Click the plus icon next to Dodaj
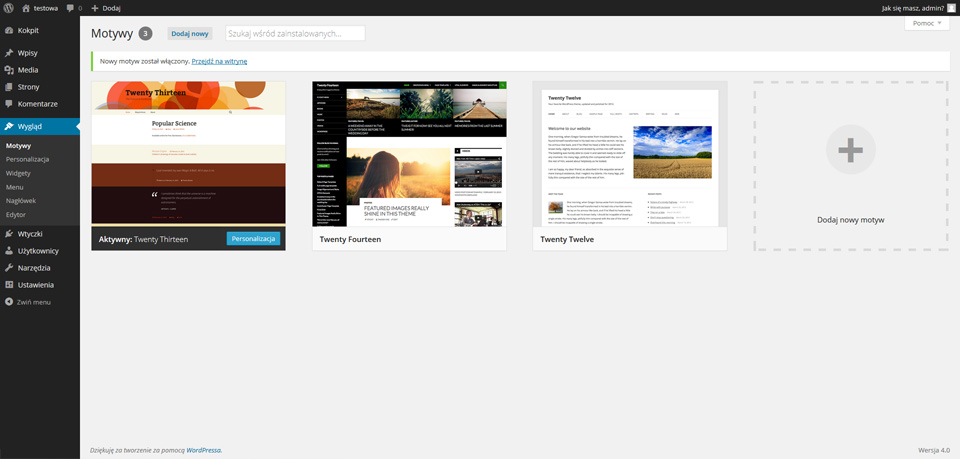The image size is (960, 459). click(x=94, y=8)
